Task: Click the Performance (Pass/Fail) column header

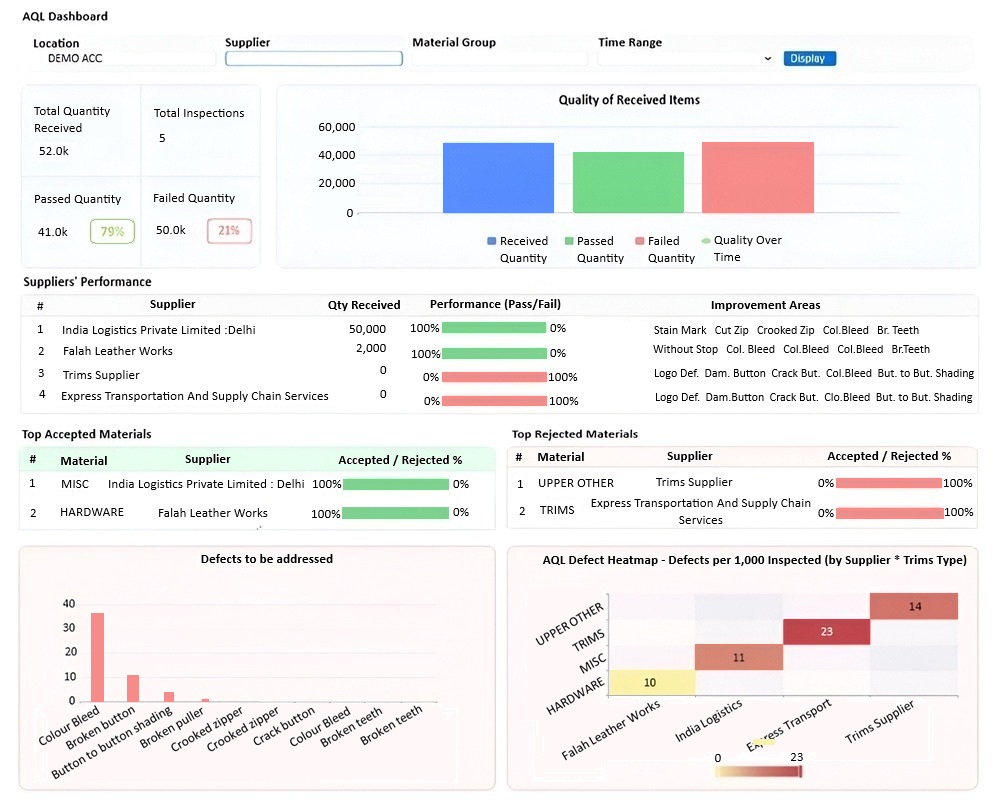Action: 496,304
